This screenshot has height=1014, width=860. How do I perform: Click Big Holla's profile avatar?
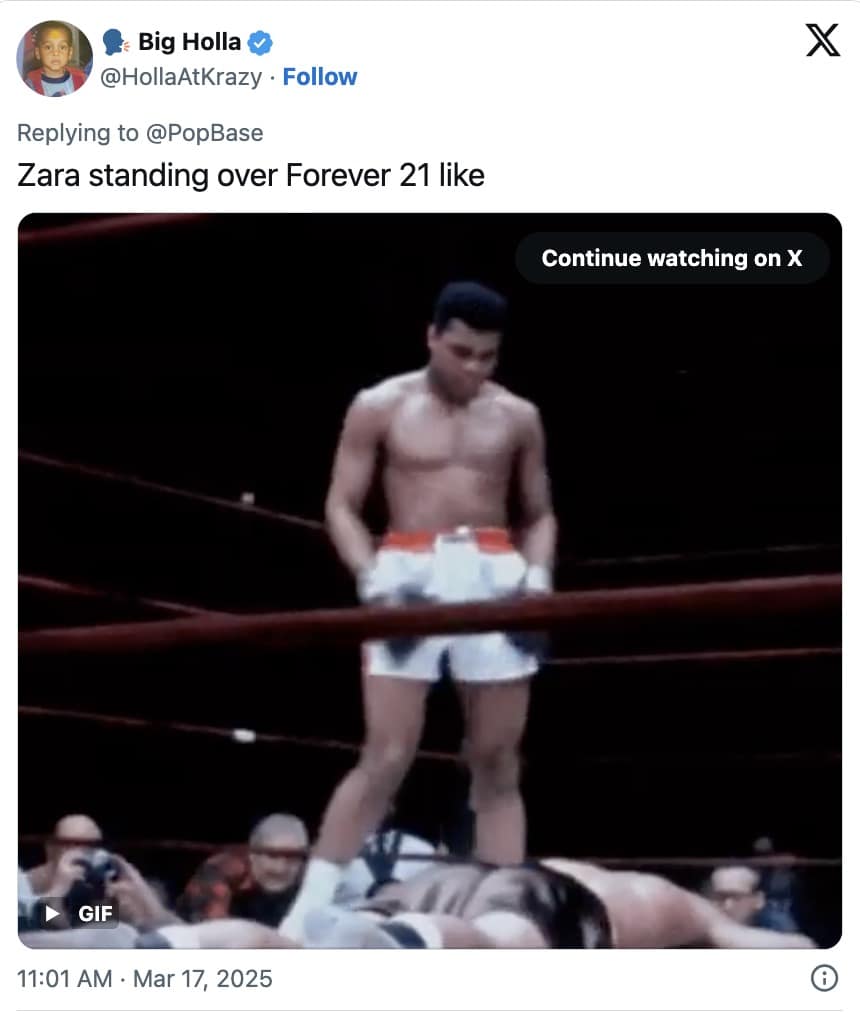click(x=54, y=58)
